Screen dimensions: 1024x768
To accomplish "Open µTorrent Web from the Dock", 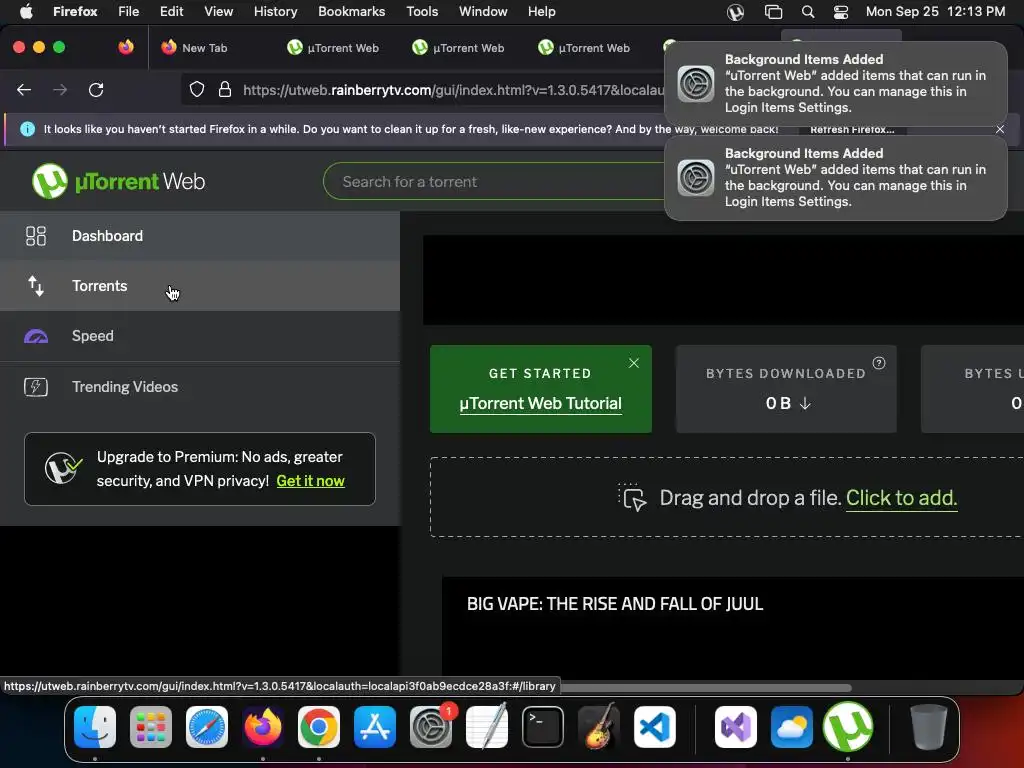I will click(x=848, y=727).
